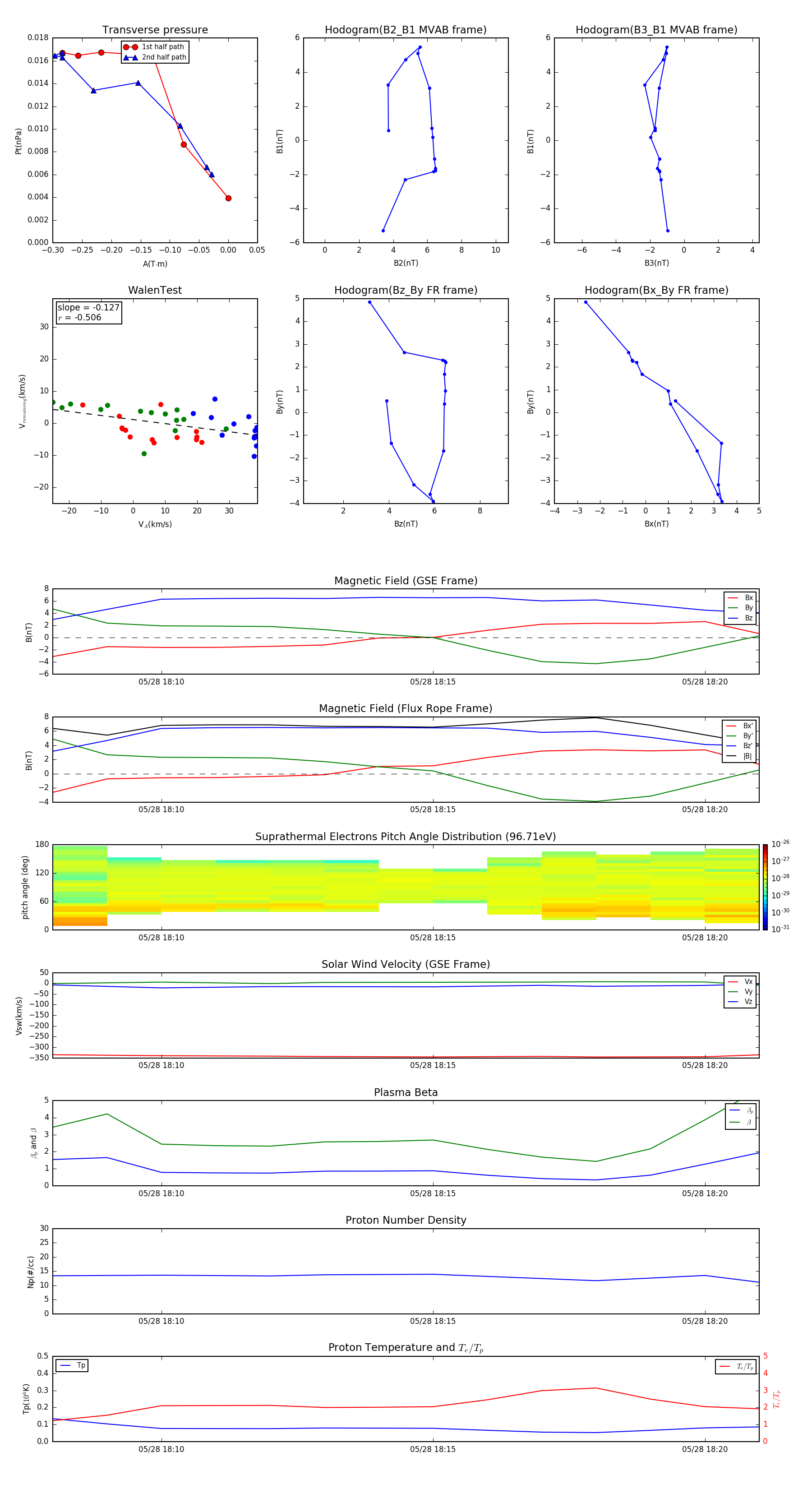
Task: Click '05/28 18:10' tick under GSE magnetic field
Action: pos(161,682)
